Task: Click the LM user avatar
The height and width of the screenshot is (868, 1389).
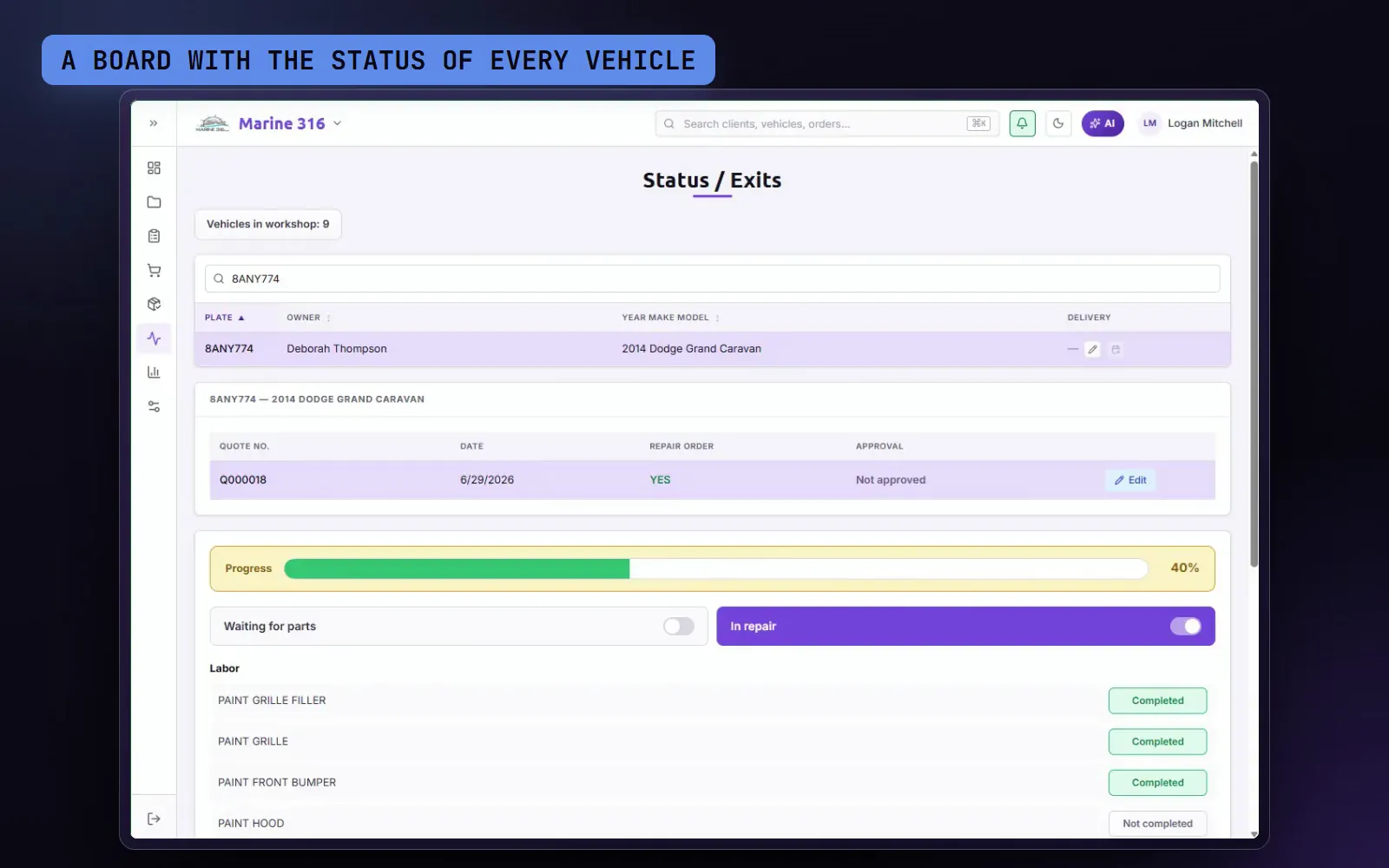Action: click(1149, 123)
